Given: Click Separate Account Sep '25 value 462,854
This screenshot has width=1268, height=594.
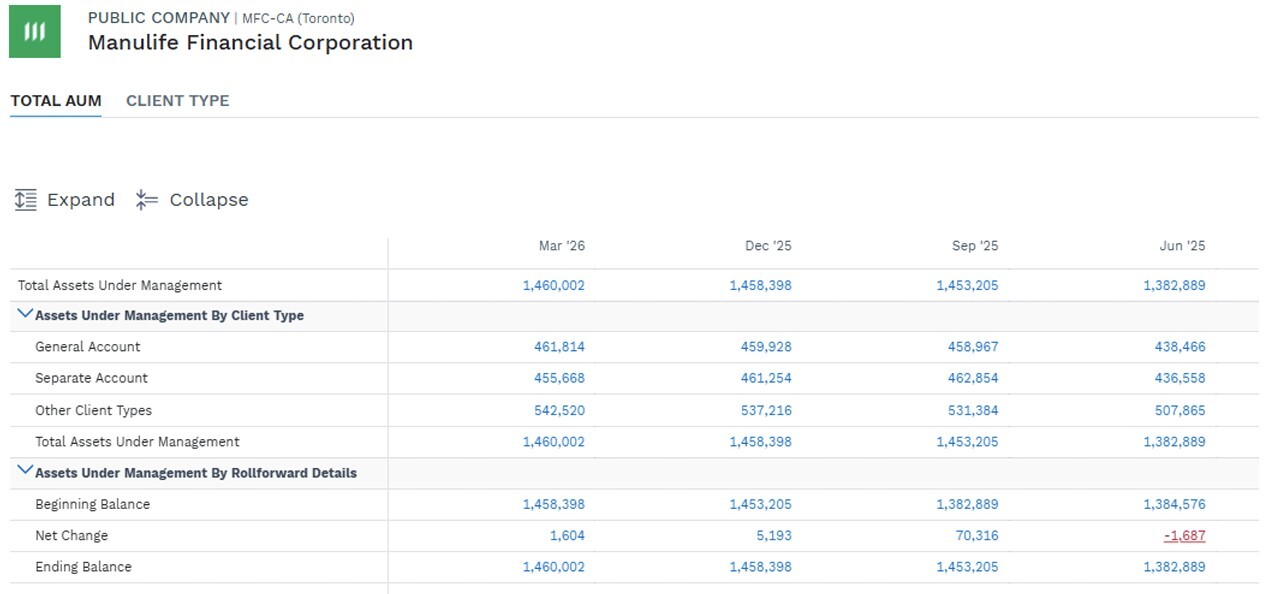Looking at the screenshot, I should [973, 379].
